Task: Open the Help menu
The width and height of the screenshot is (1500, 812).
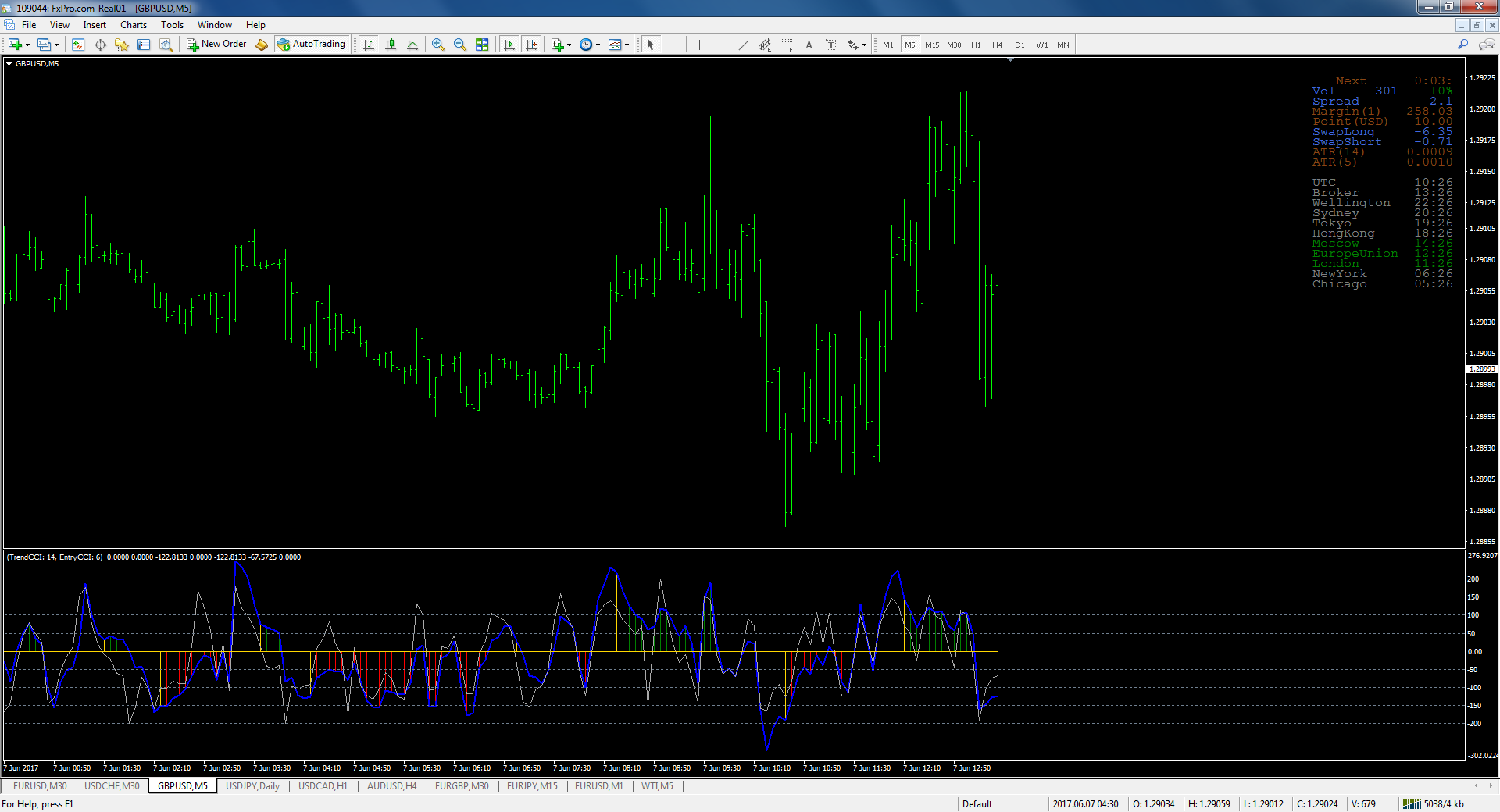Action: (255, 25)
